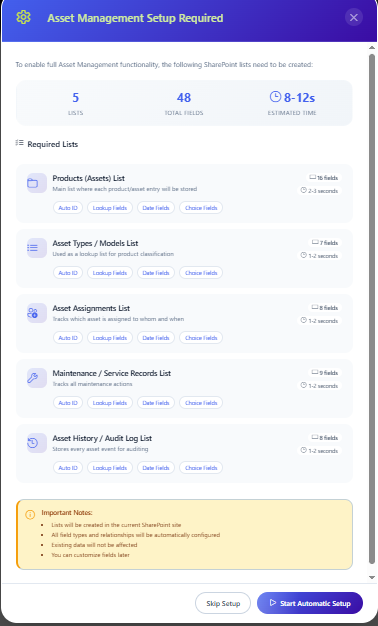Select Products (Assets) List title
The width and height of the screenshot is (378, 626).
click(x=89, y=178)
